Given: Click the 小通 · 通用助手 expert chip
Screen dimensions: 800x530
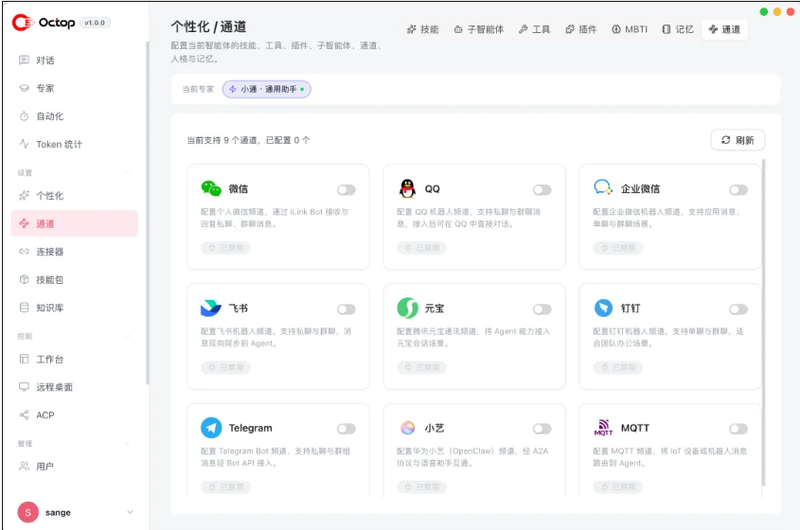Looking at the screenshot, I should tap(266, 89).
